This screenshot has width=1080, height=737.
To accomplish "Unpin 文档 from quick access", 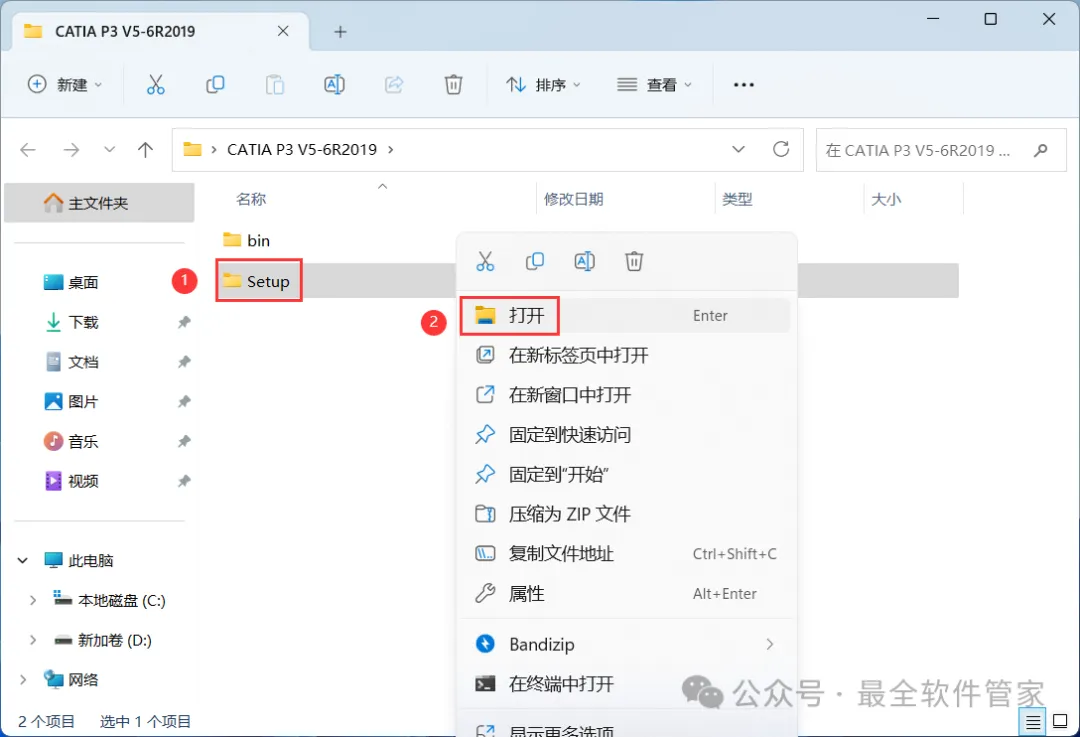I will [x=184, y=362].
